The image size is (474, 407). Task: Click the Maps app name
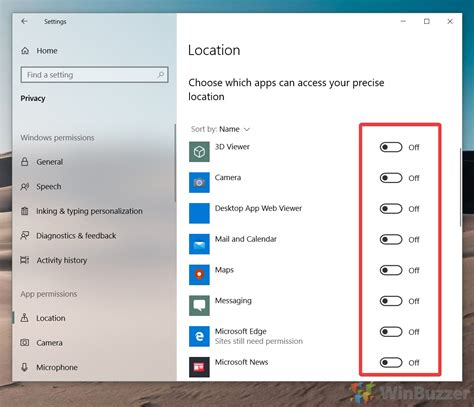[x=224, y=270]
